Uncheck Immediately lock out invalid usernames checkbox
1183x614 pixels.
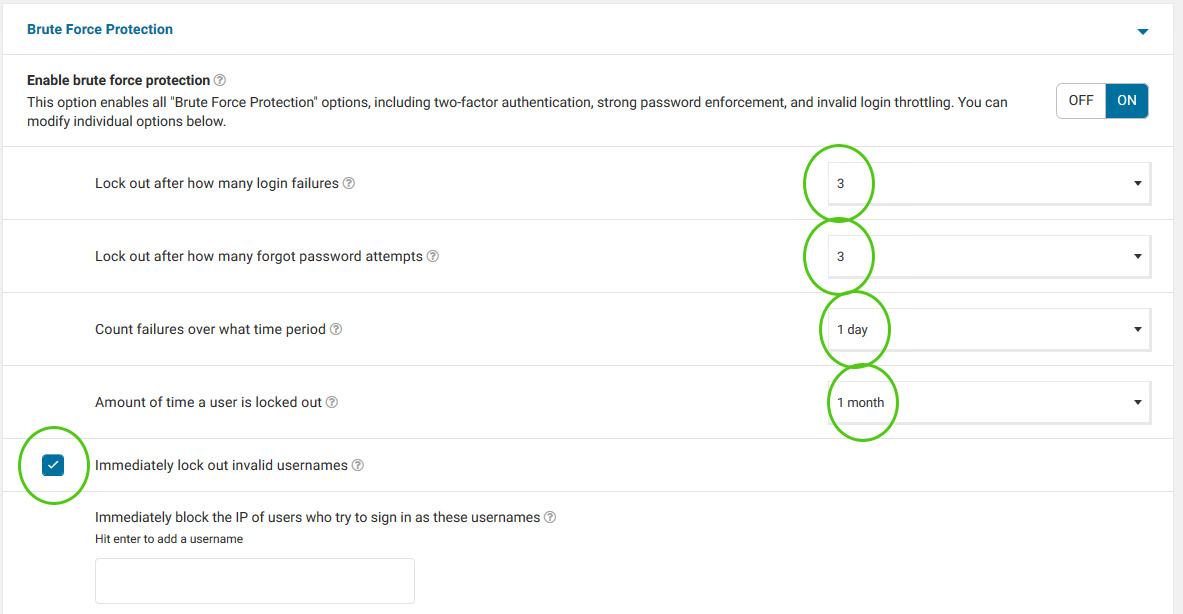coord(53,465)
